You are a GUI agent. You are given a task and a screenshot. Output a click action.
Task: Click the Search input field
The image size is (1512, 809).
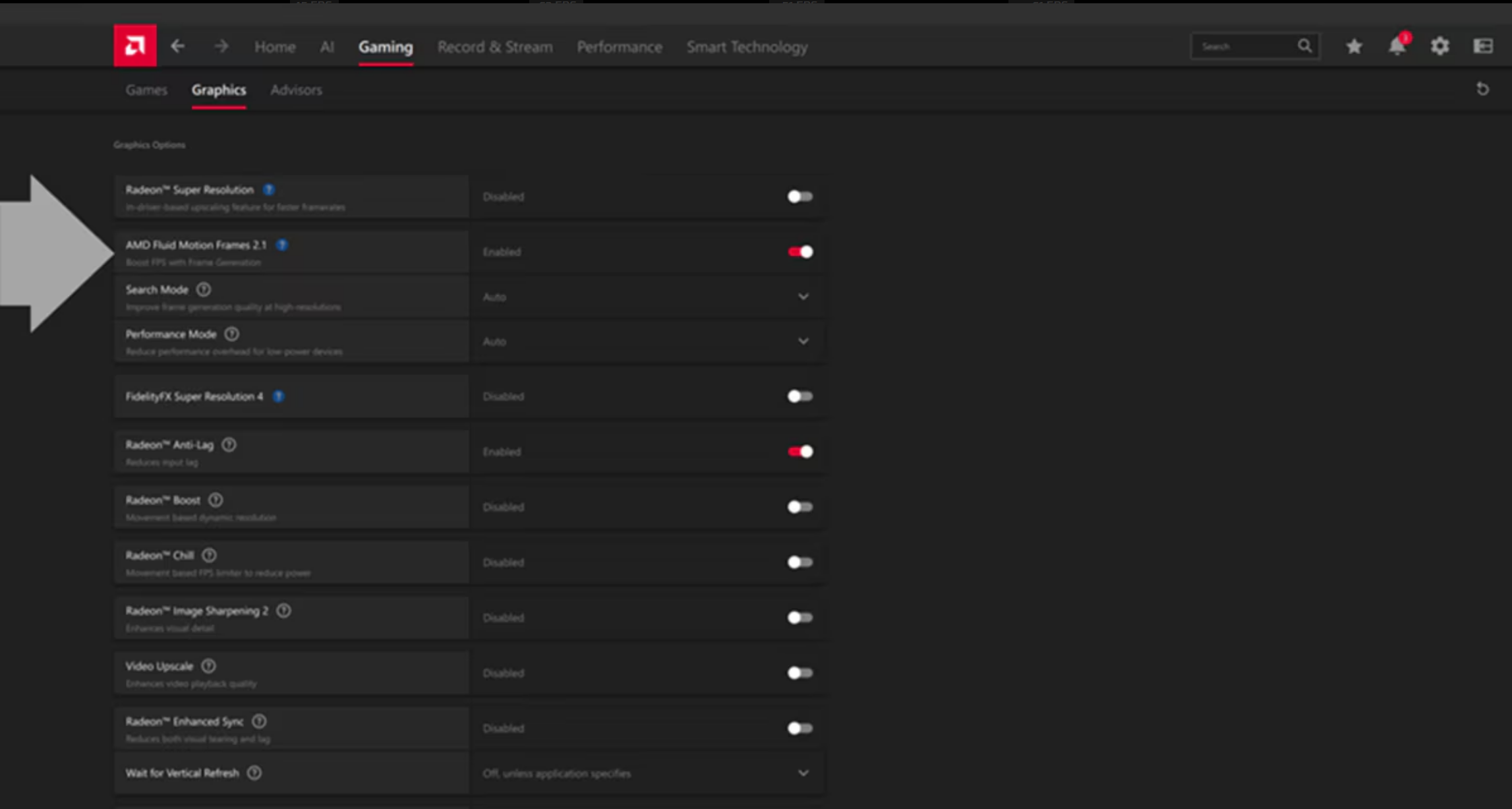pos(1246,46)
